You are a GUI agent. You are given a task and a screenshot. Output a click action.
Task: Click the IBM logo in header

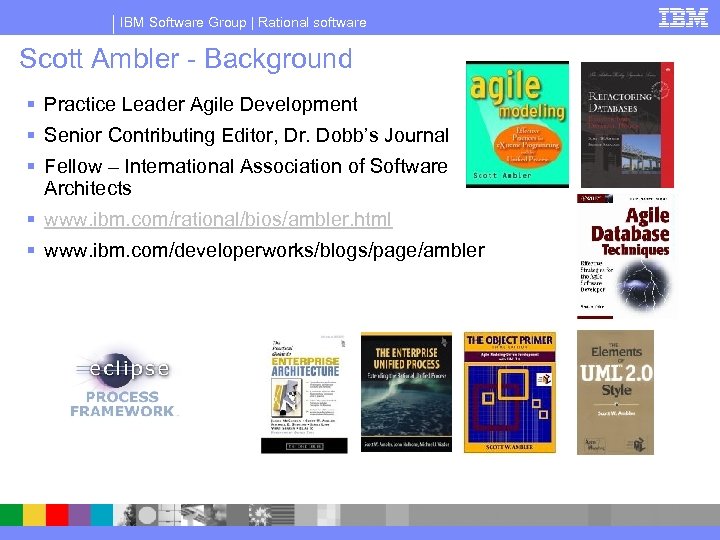[683, 17]
